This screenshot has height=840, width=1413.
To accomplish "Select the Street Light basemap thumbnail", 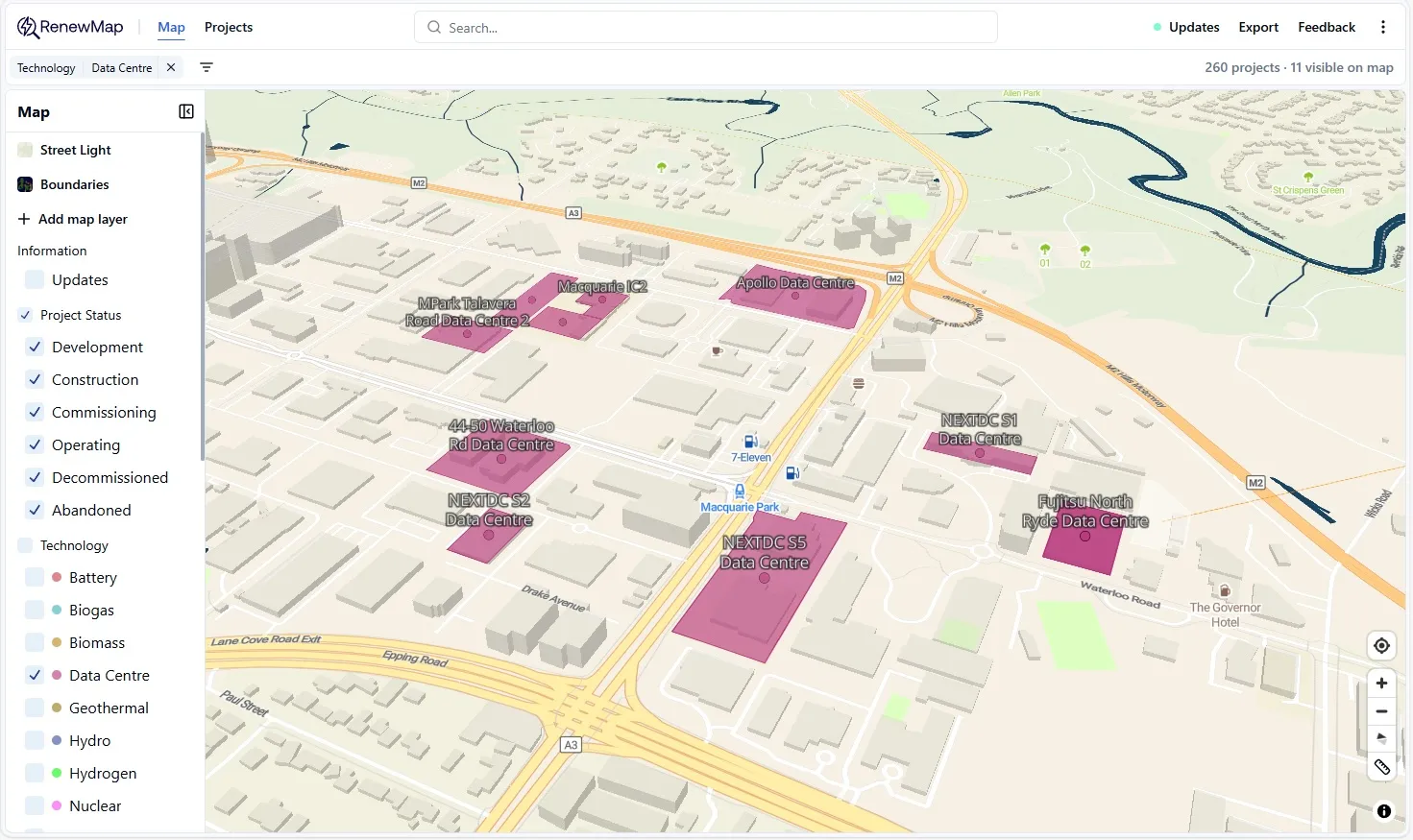I will coord(24,150).
